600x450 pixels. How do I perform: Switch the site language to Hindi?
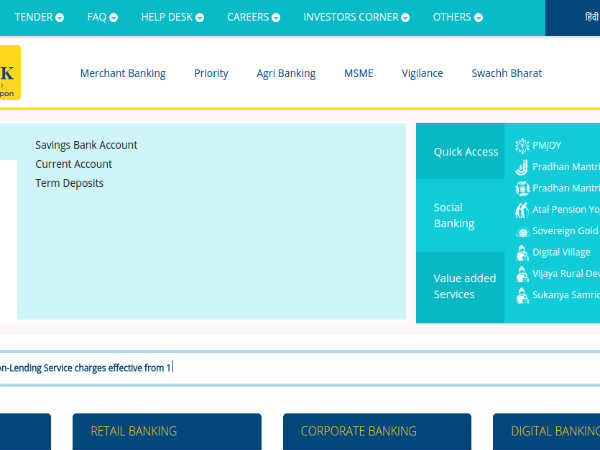(591, 18)
